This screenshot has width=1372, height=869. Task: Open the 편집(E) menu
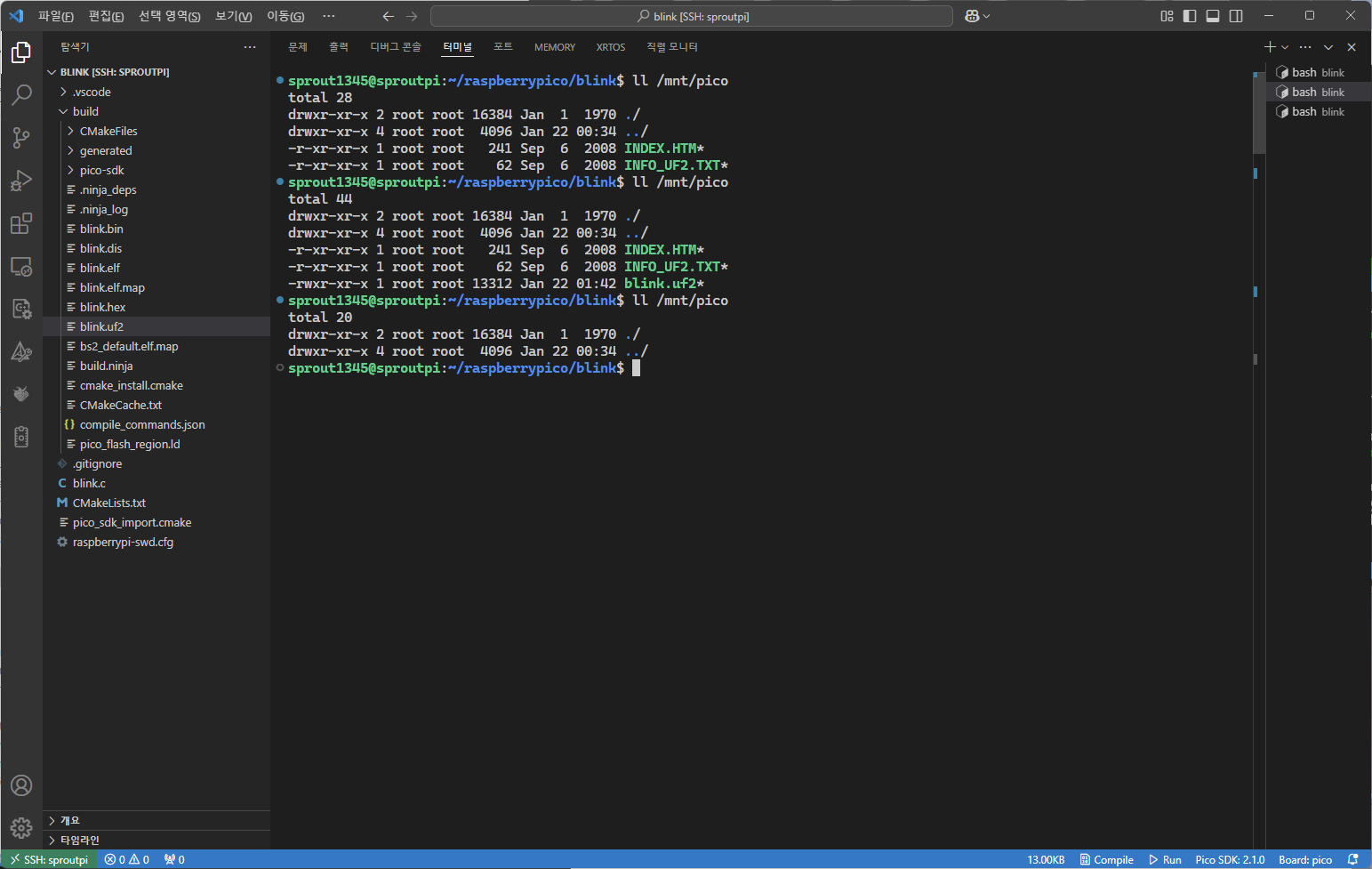tap(107, 16)
